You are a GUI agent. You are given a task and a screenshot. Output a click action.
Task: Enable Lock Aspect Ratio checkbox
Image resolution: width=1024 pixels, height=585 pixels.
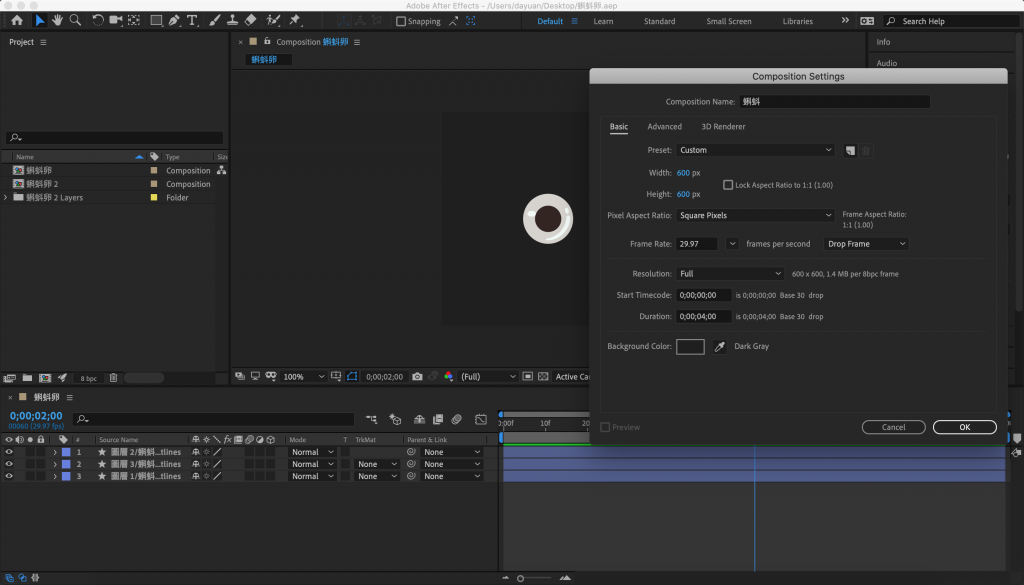pos(728,185)
